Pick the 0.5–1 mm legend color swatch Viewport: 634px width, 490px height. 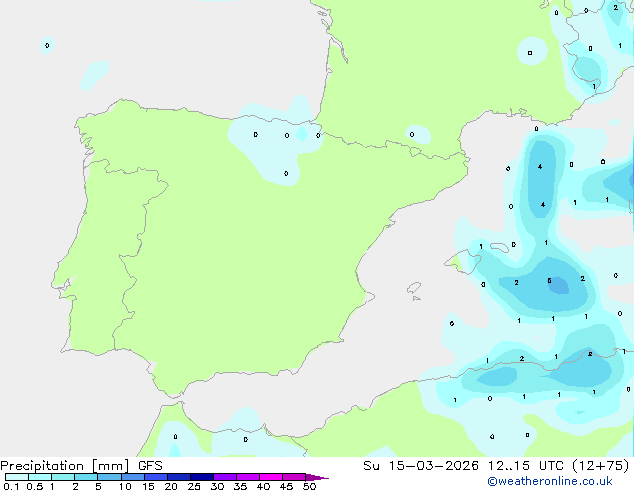point(40,477)
